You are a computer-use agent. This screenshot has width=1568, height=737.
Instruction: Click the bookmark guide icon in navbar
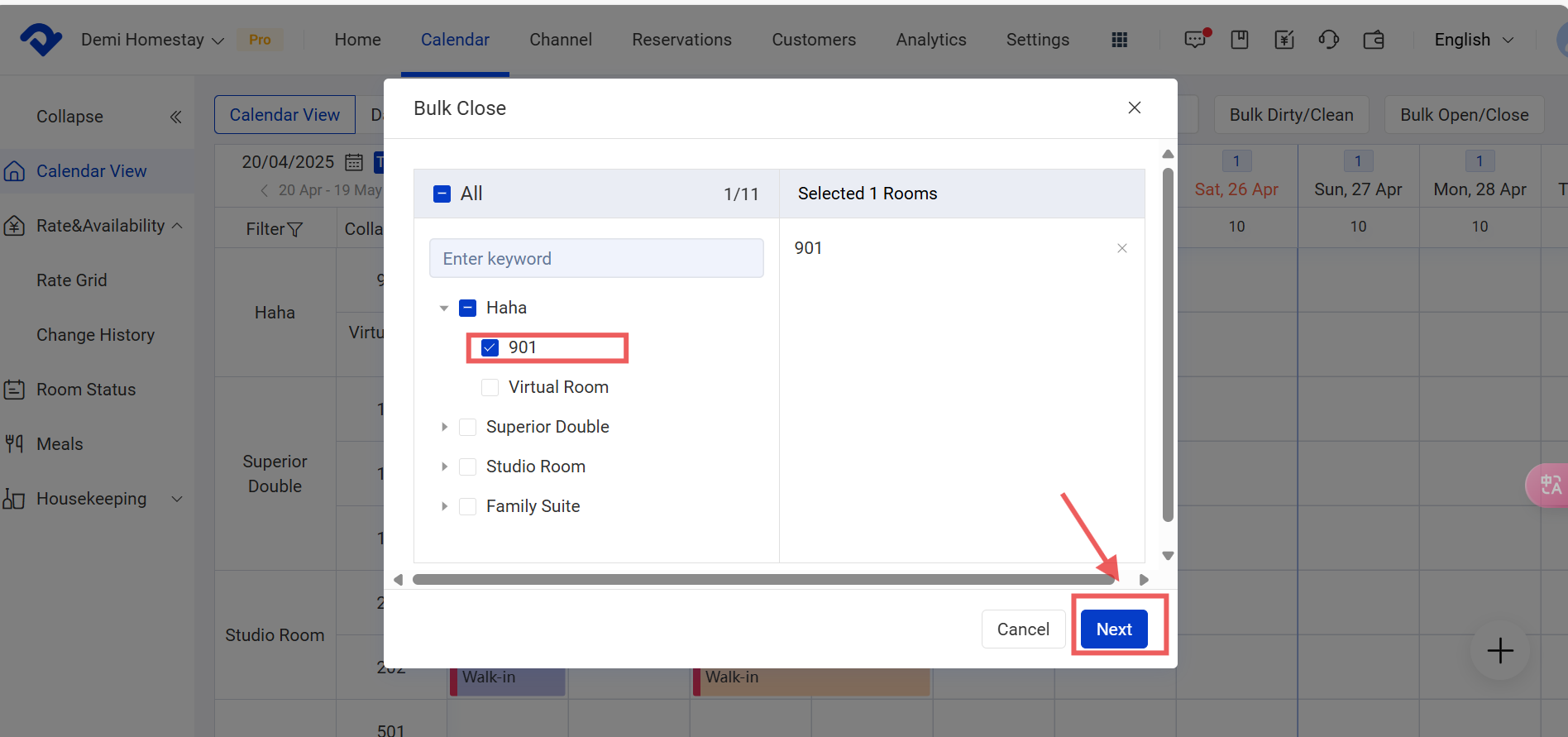[1239, 40]
